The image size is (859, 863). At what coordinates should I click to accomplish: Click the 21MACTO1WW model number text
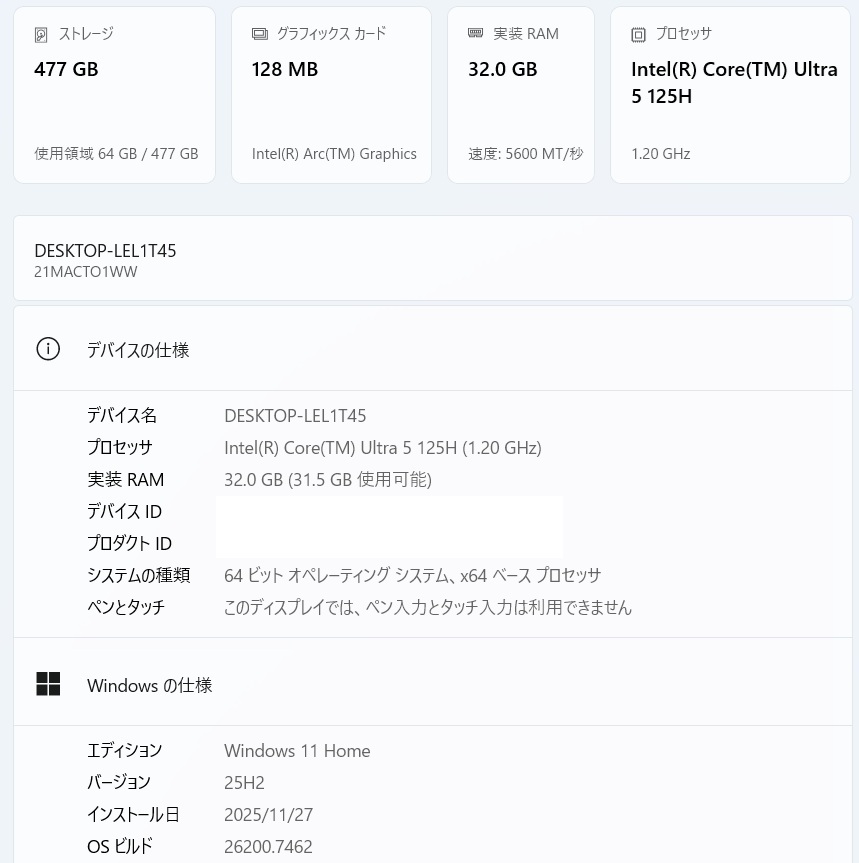86,272
